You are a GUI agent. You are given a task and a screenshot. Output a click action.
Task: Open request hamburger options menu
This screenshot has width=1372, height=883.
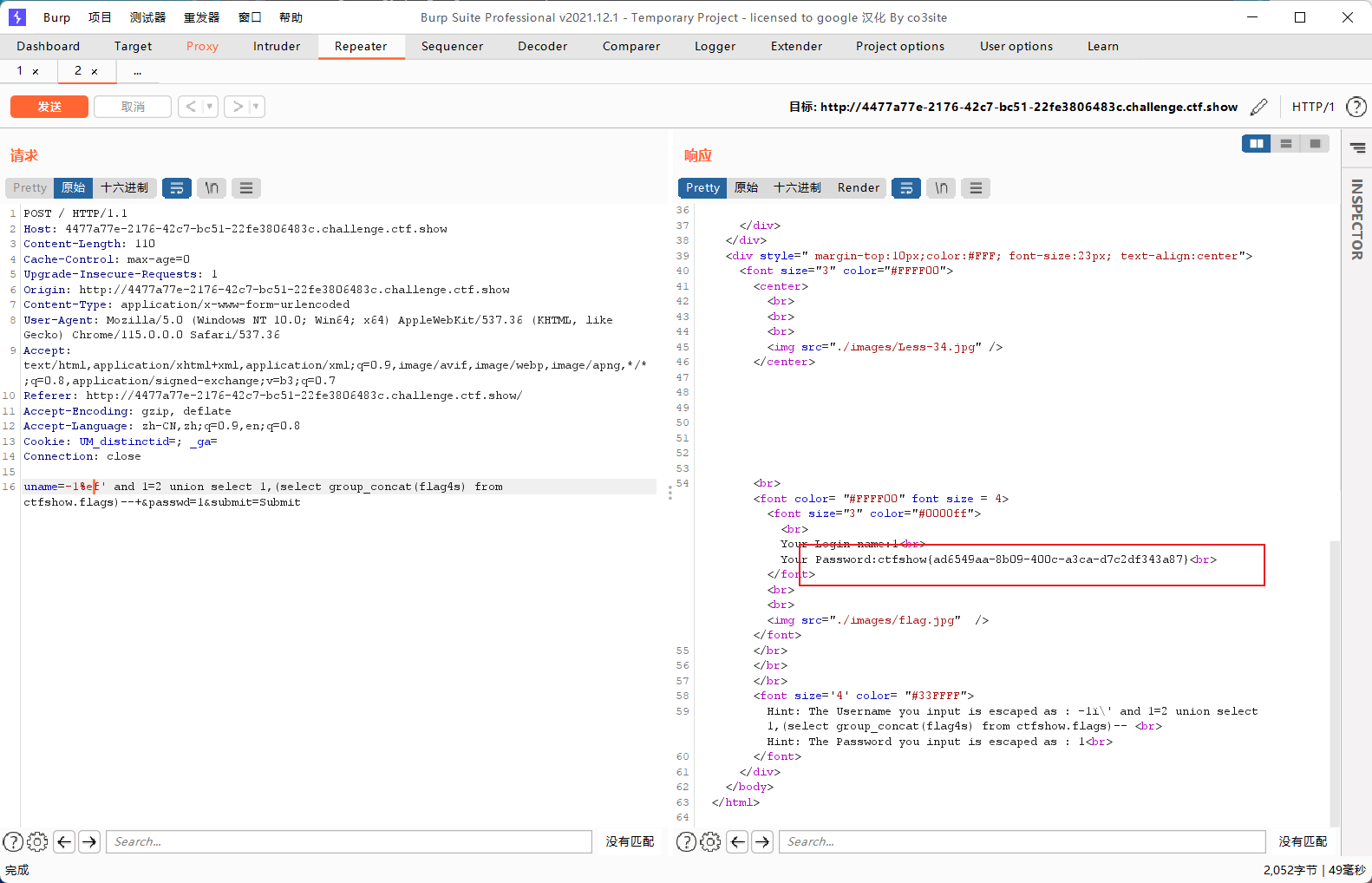tap(246, 187)
